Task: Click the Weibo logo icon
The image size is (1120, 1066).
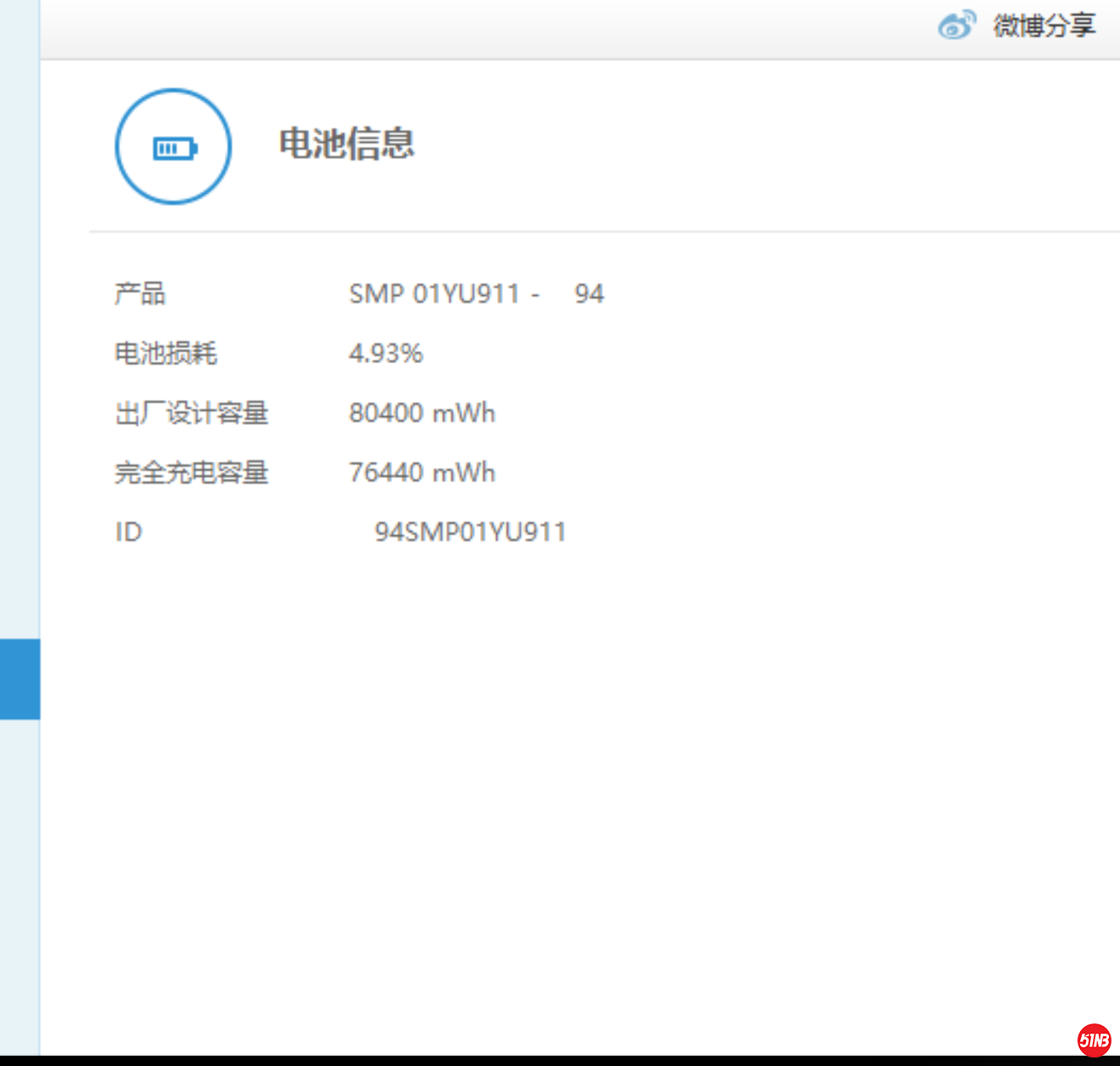Action: click(957, 26)
